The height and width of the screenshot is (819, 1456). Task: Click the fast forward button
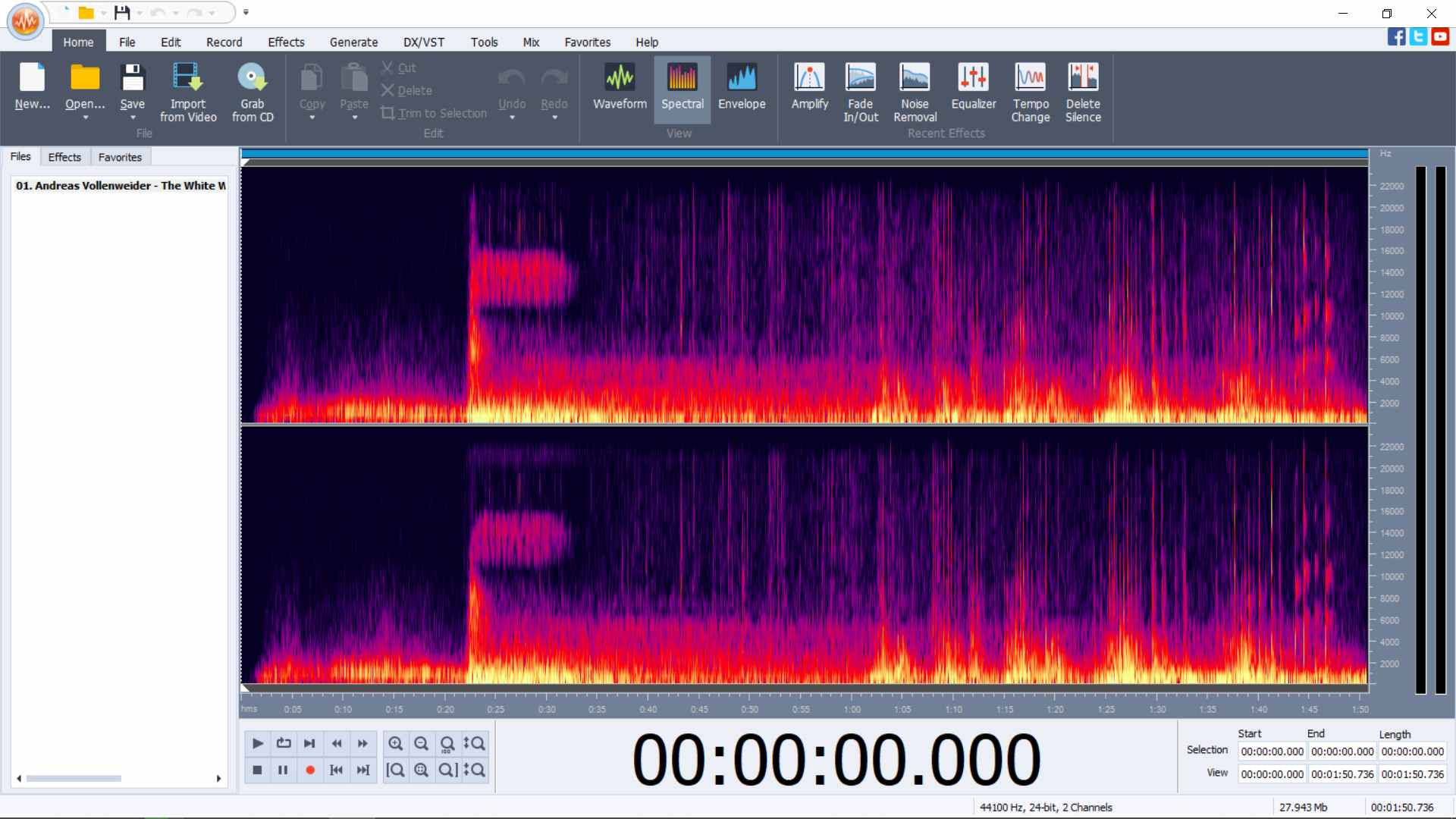click(363, 743)
